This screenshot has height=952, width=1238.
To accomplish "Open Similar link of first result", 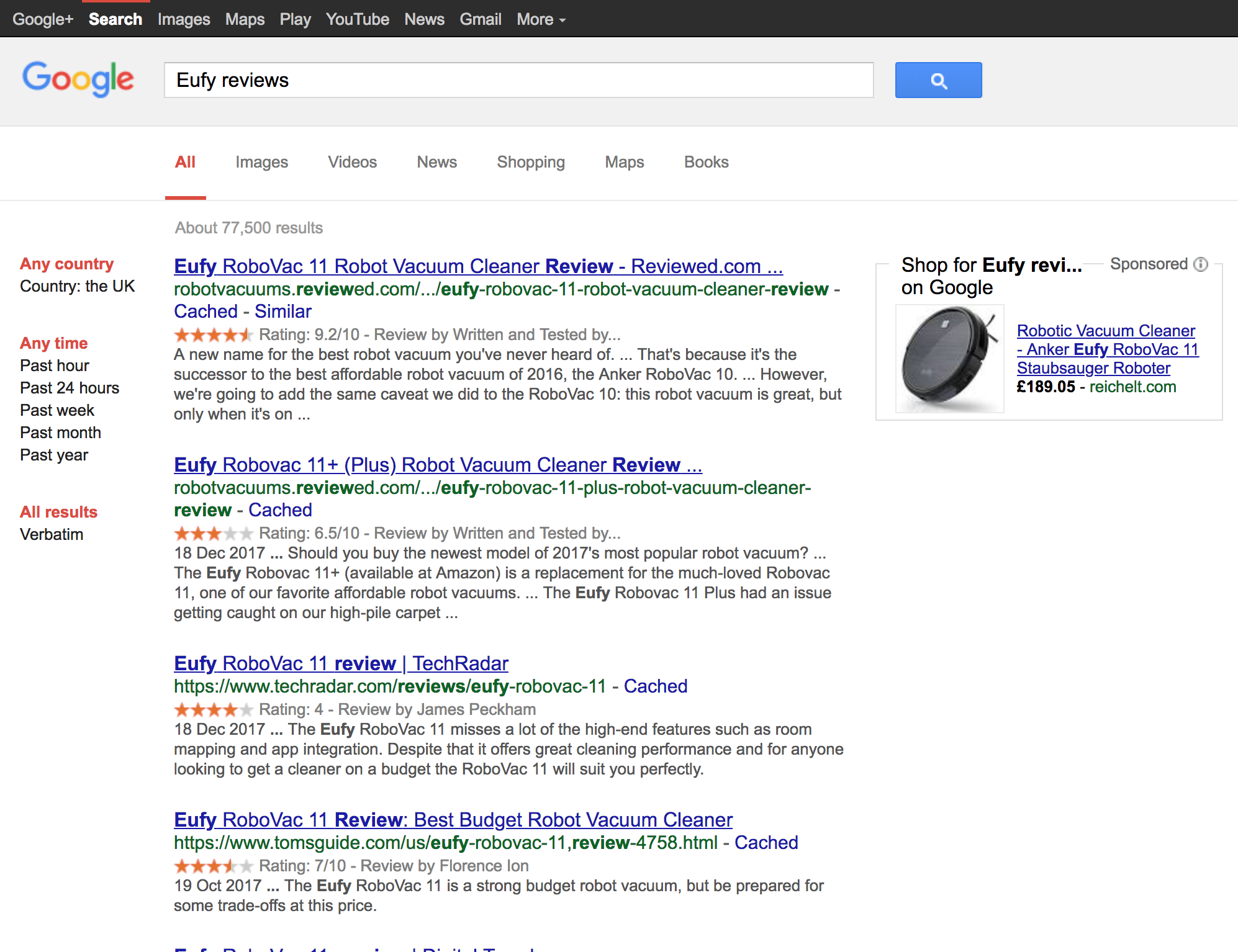I will click(283, 312).
